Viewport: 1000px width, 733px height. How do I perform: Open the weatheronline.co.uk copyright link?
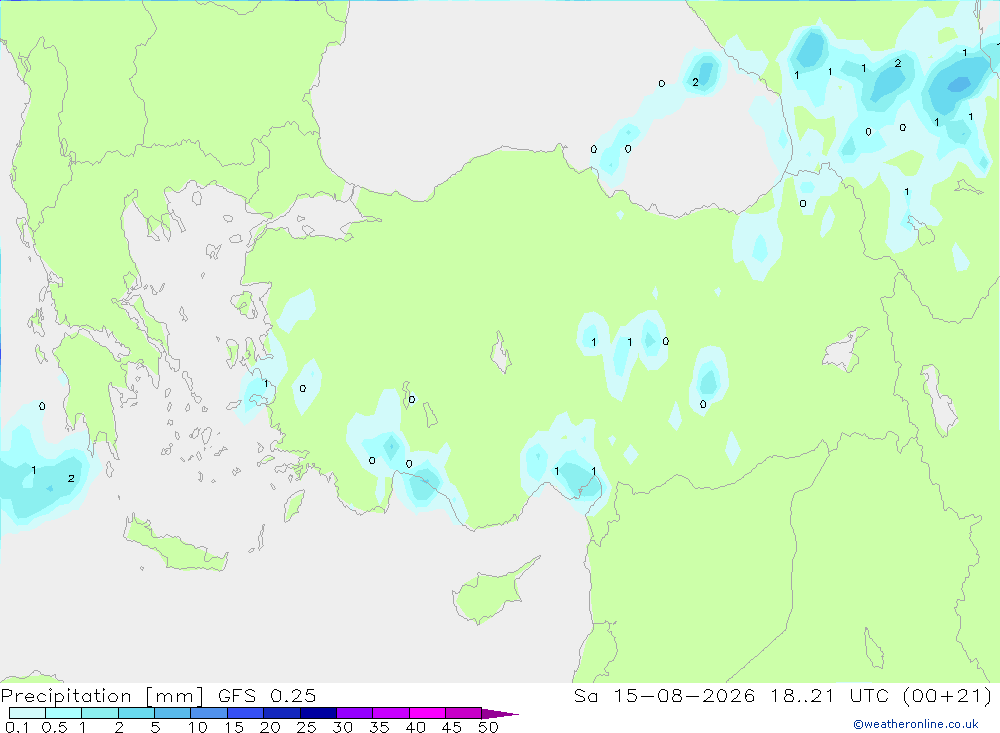(916, 724)
